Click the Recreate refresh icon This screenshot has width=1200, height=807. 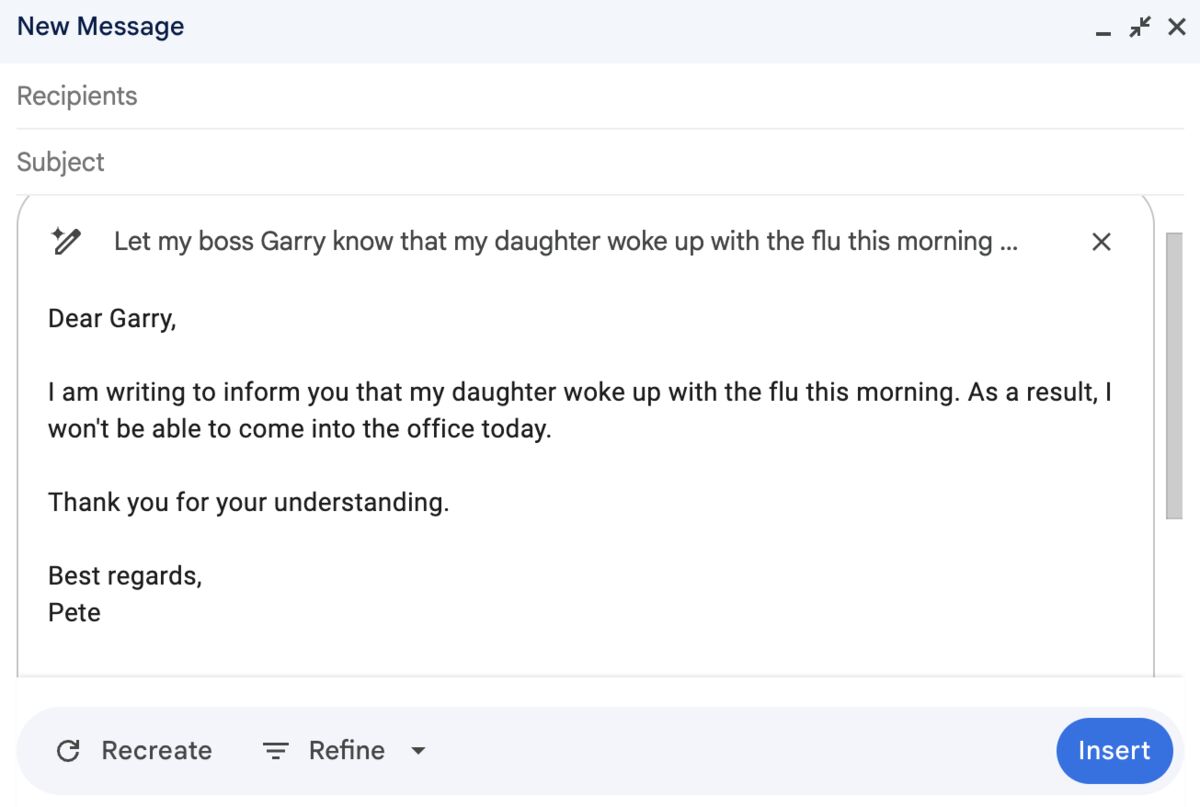(68, 750)
